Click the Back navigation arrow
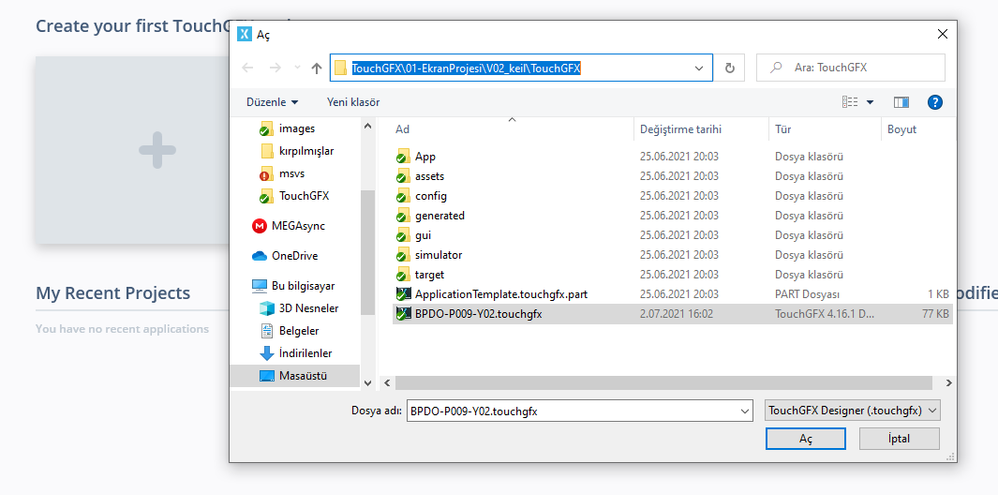Screen dimensions: 998x495 [x=248, y=68]
